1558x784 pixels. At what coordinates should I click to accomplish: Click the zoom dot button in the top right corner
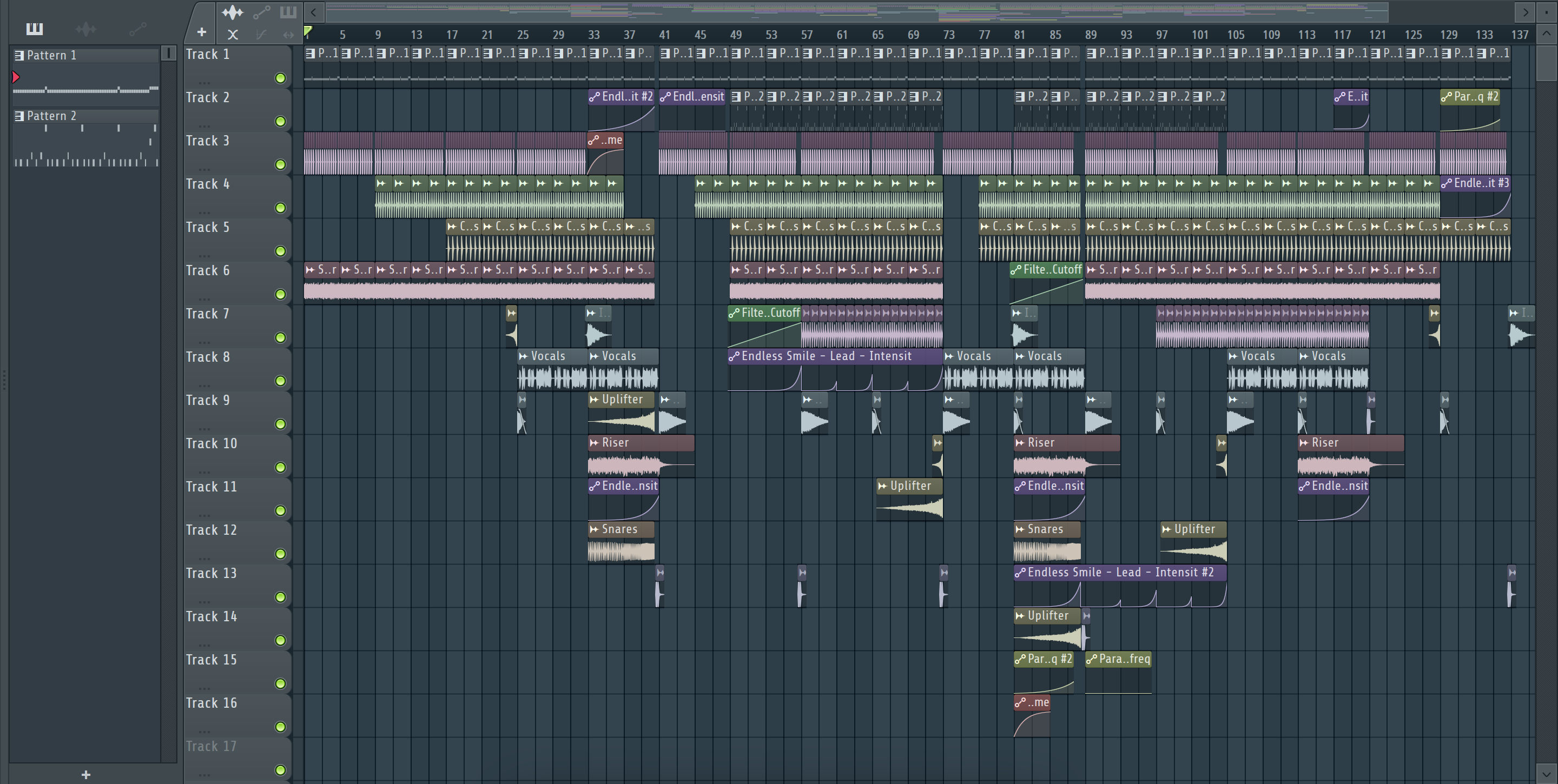1547,11
